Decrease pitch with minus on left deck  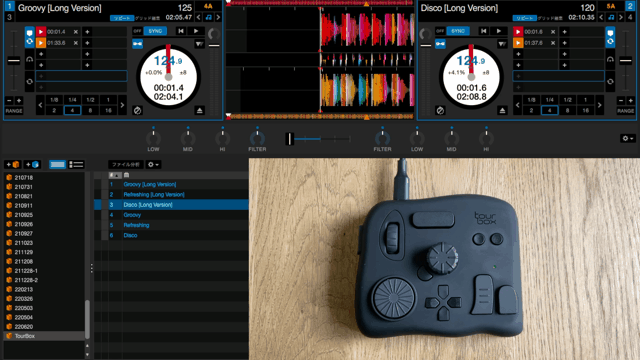(x=9, y=100)
